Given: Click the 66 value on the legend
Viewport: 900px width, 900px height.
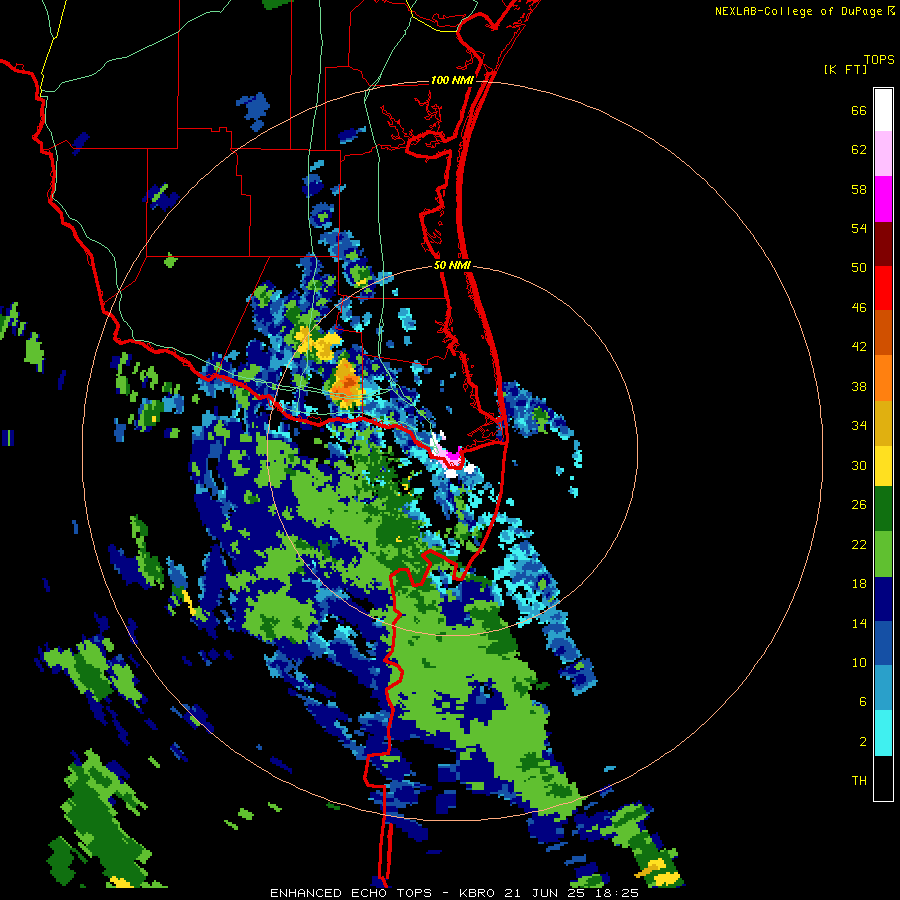Looking at the screenshot, I should click(859, 111).
